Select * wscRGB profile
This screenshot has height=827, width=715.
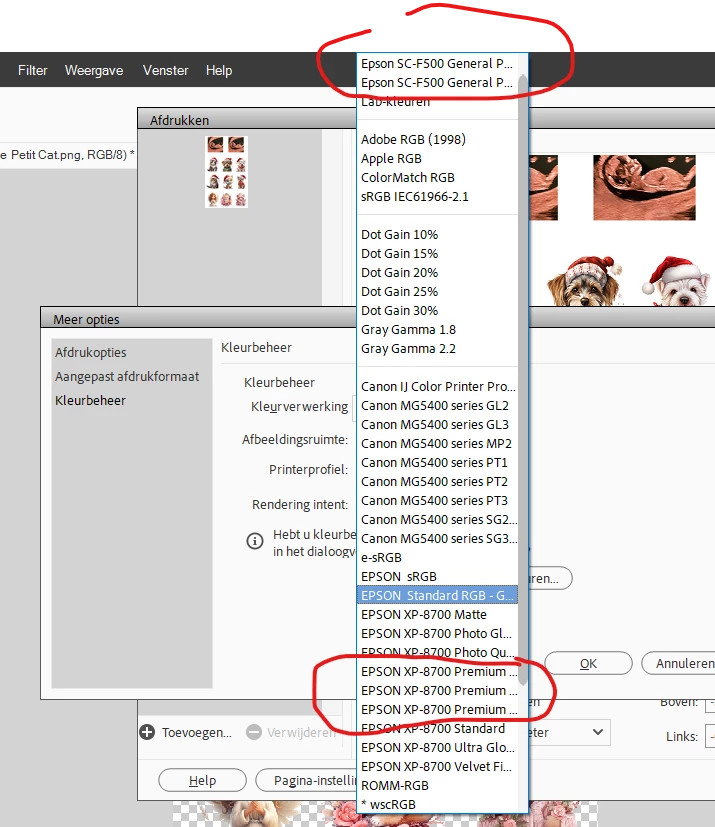coord(437,804)
